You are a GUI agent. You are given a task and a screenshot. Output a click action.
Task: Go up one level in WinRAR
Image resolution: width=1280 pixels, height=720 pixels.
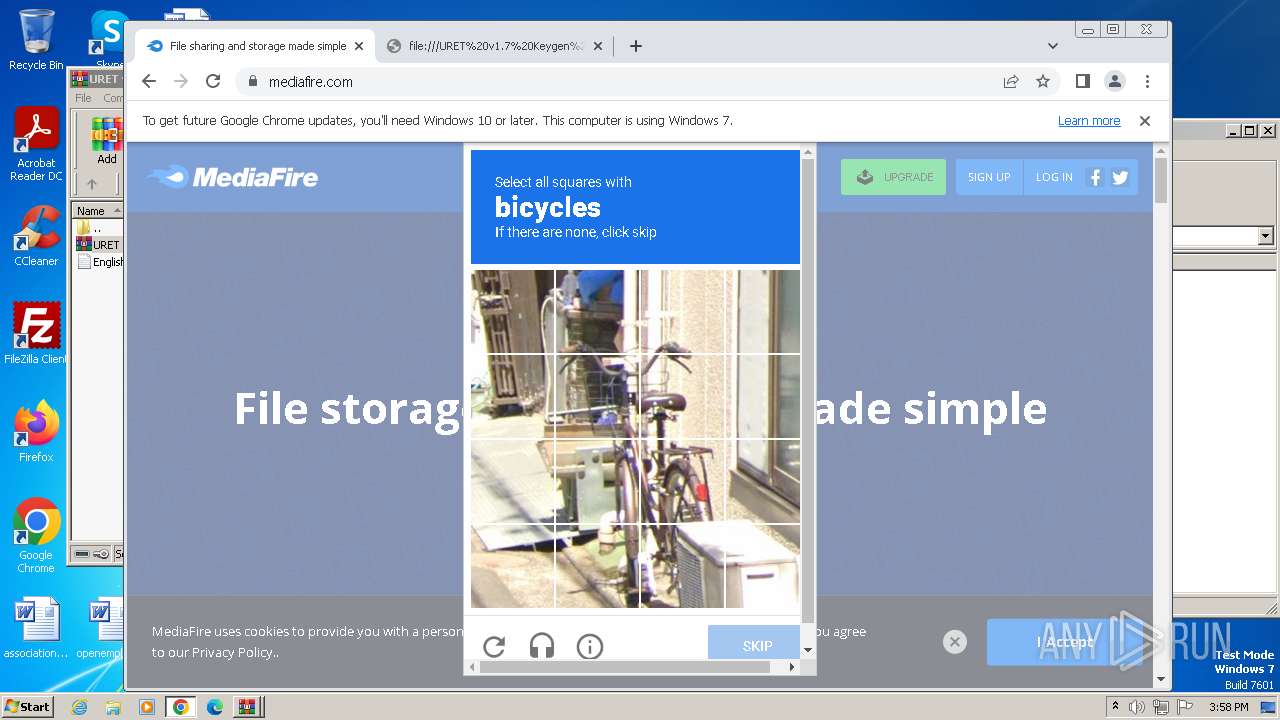(x=92, y=184)
